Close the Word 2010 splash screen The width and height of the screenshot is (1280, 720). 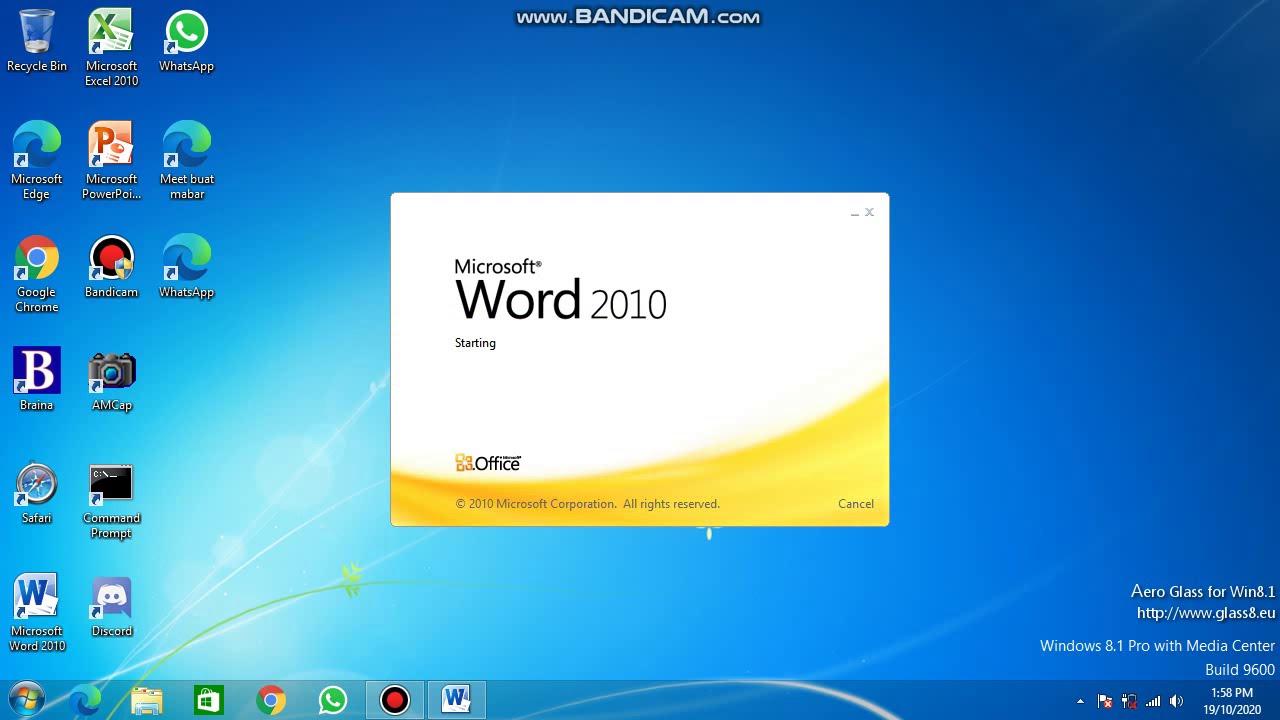[x=869, y=212]
